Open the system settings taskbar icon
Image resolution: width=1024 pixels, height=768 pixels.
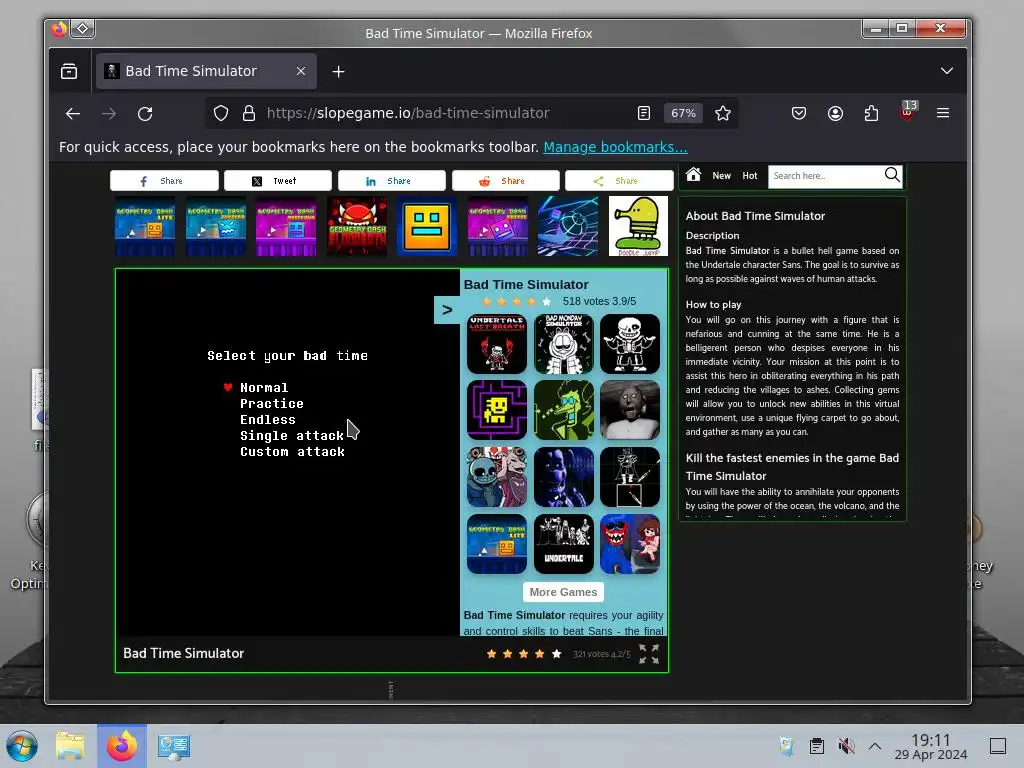(174, 746)
